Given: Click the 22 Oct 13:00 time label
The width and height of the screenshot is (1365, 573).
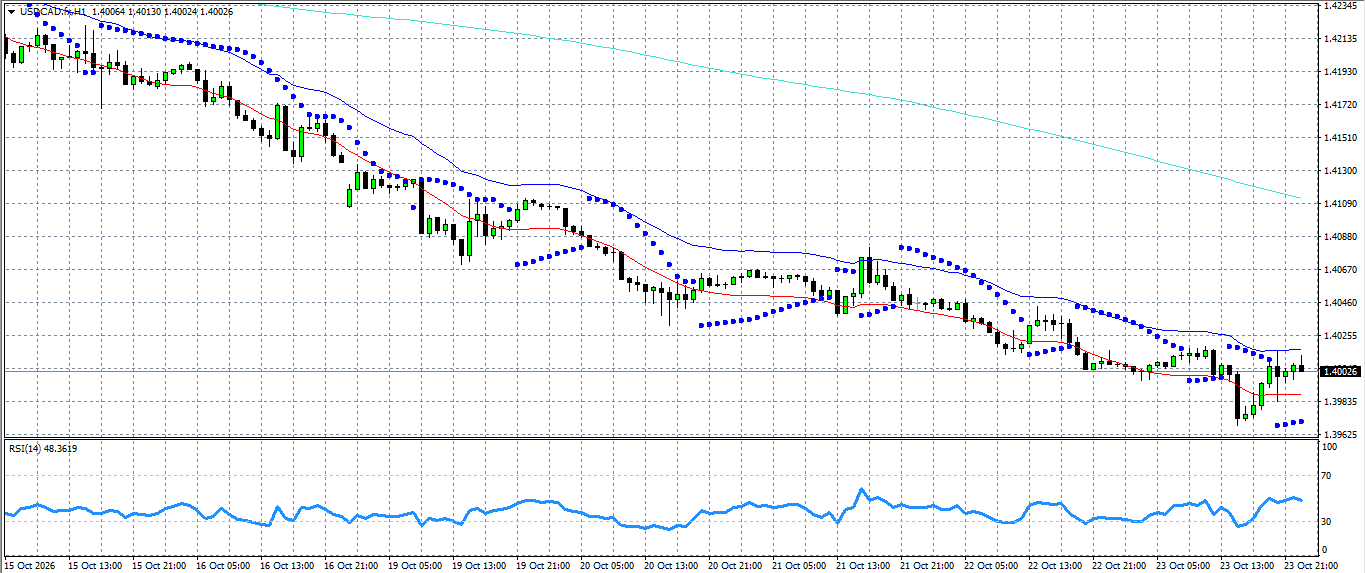Looking at the screenshot, I should pos(1055,565).
